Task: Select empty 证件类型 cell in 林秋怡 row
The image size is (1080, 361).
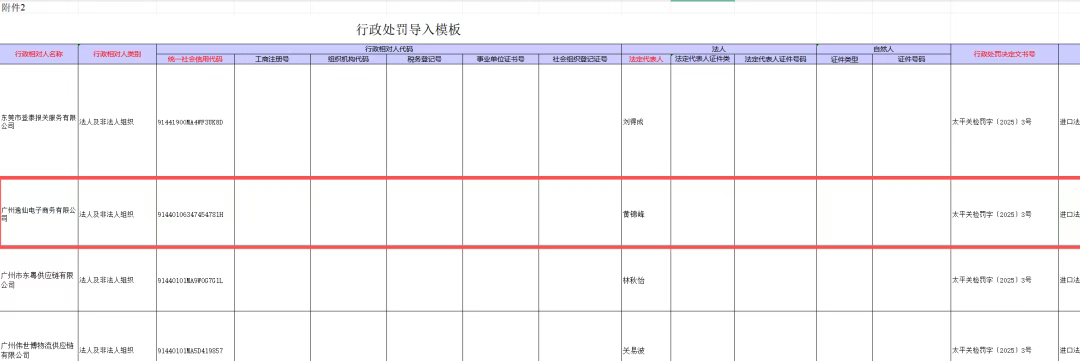Action: pyautogui.click(x=844, y=280)
